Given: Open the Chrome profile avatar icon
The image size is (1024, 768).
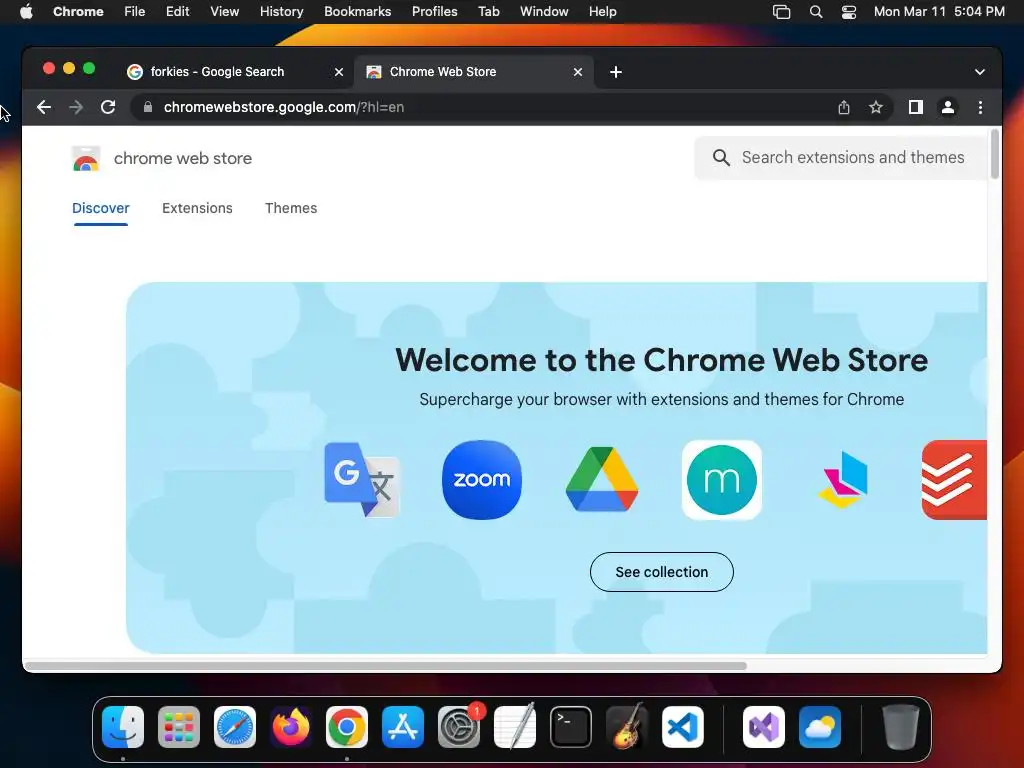Looking at the screenshot, I should (948, 107).
